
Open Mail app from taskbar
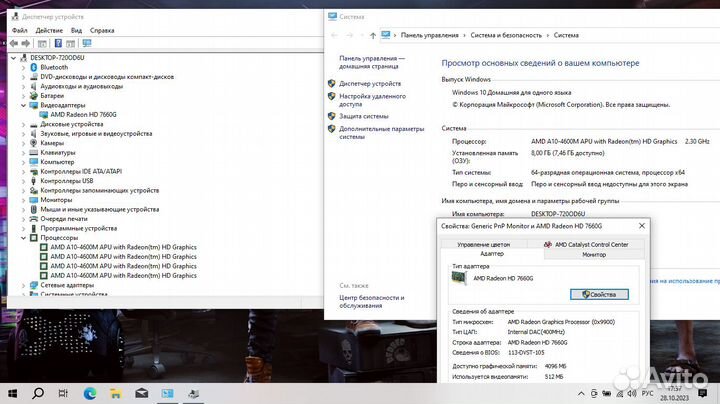coord(141,393)
